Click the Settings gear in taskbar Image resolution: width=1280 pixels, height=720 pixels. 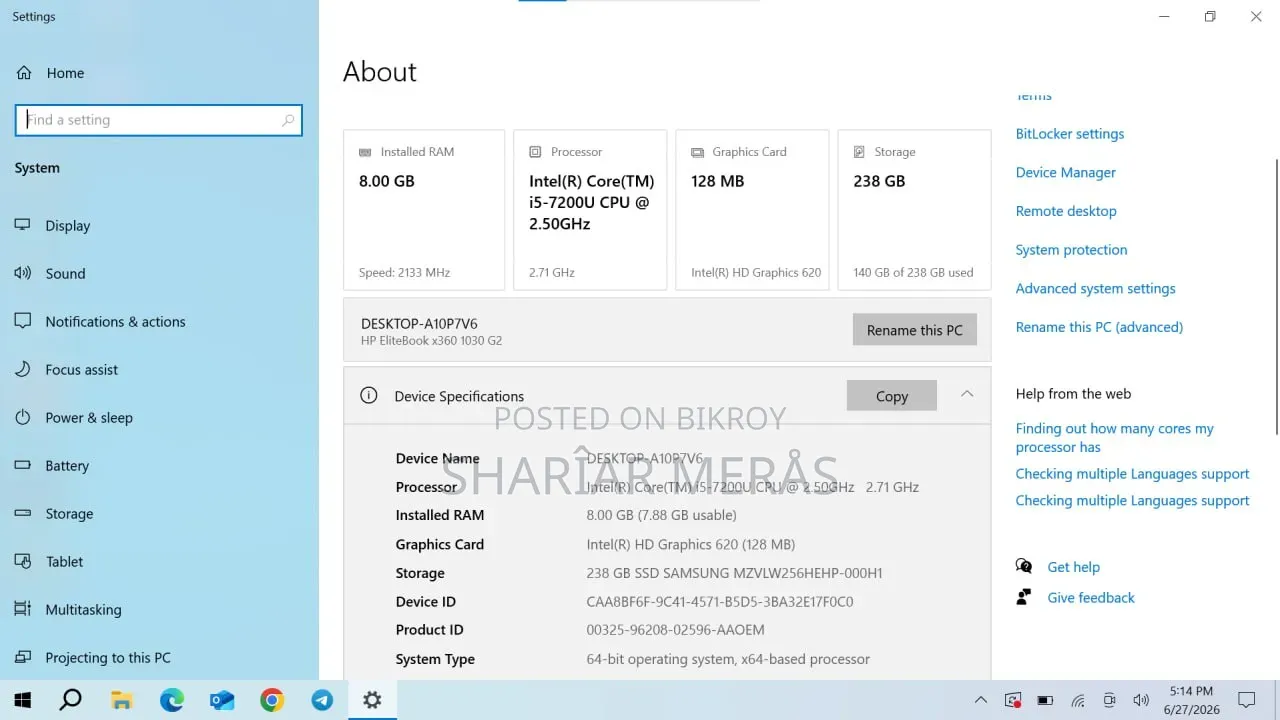click(372, 700)
